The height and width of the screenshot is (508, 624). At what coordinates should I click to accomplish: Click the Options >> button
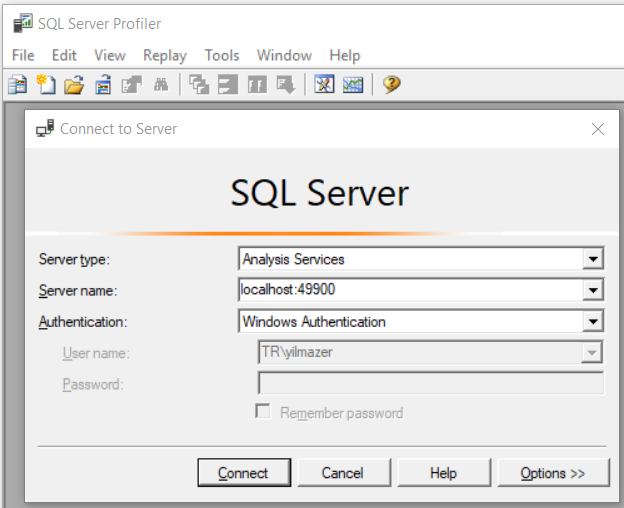tap(554, 473)
